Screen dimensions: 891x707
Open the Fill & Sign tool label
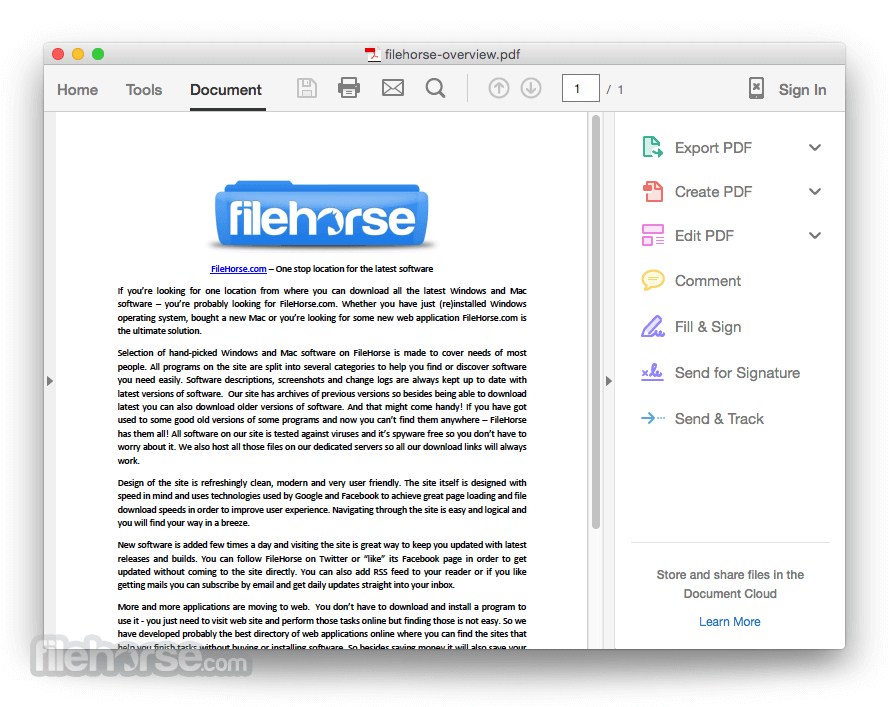pos(707,327)
